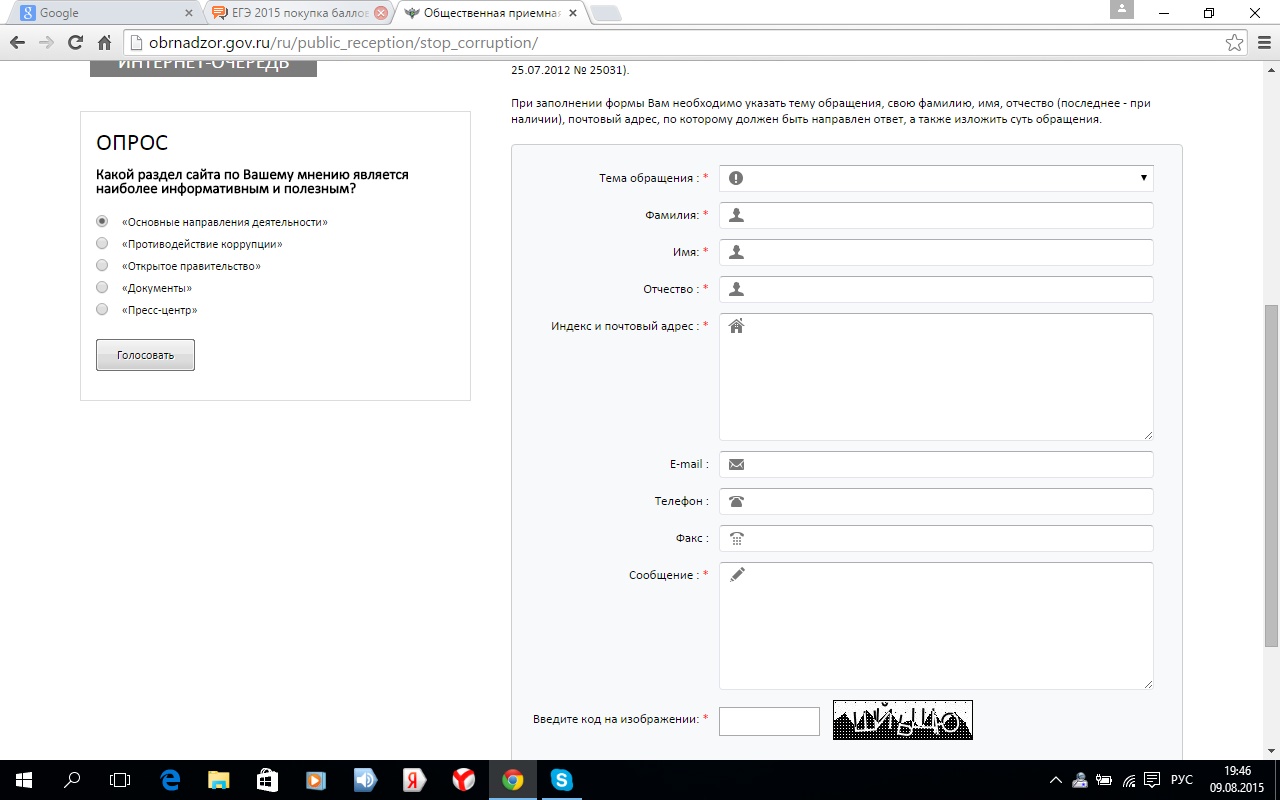Focus the captcha code input box

point(769,721)
